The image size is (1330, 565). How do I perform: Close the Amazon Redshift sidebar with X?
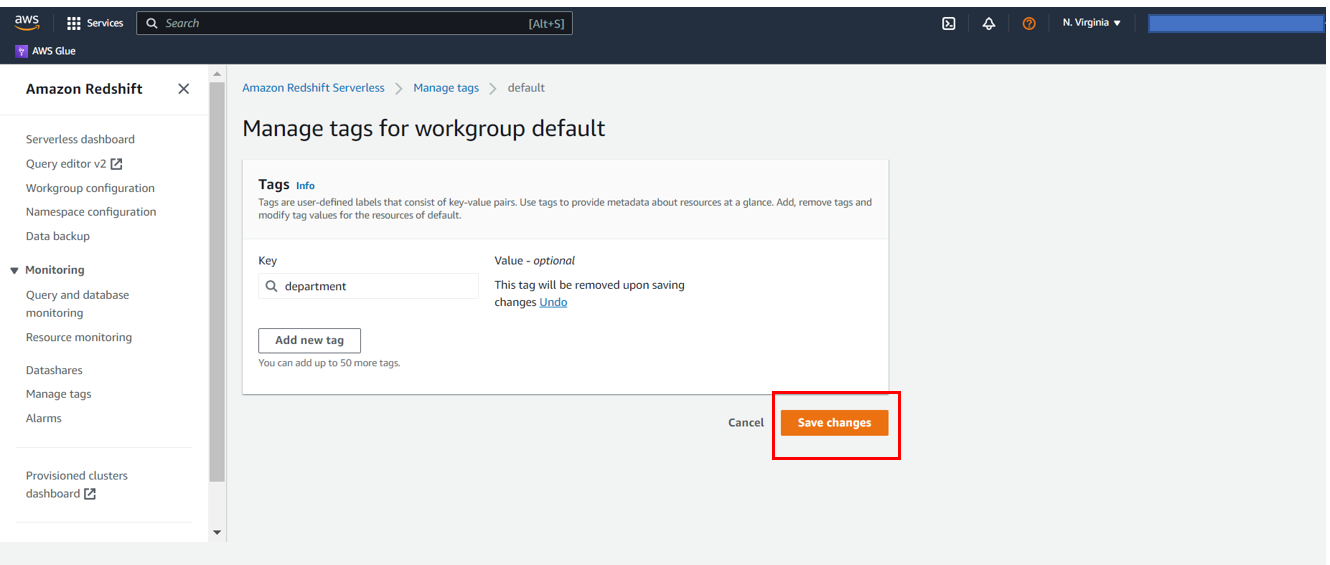pyautogui.click(x=183, y=89)
